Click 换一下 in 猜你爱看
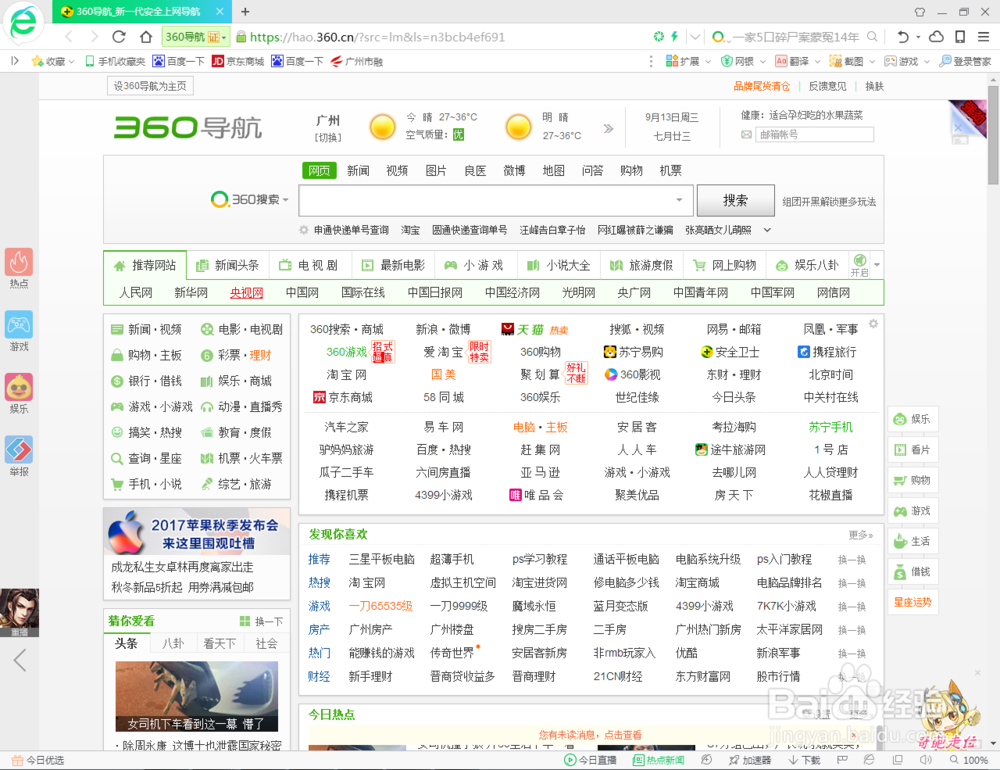The image size is (1000, 770). tap(261, 621)
